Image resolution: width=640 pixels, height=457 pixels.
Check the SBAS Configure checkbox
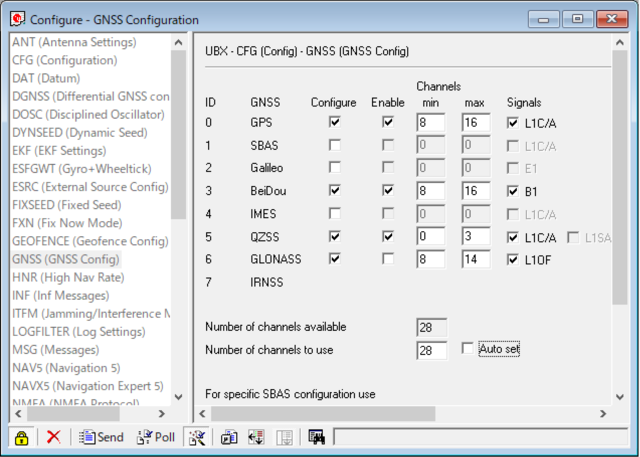(335, 145)
